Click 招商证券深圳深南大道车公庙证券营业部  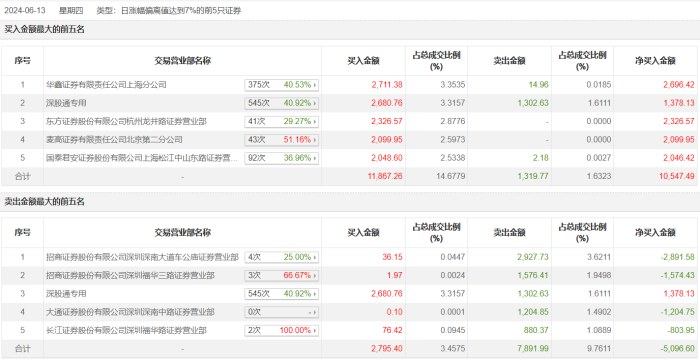click(x=142, y=257)
